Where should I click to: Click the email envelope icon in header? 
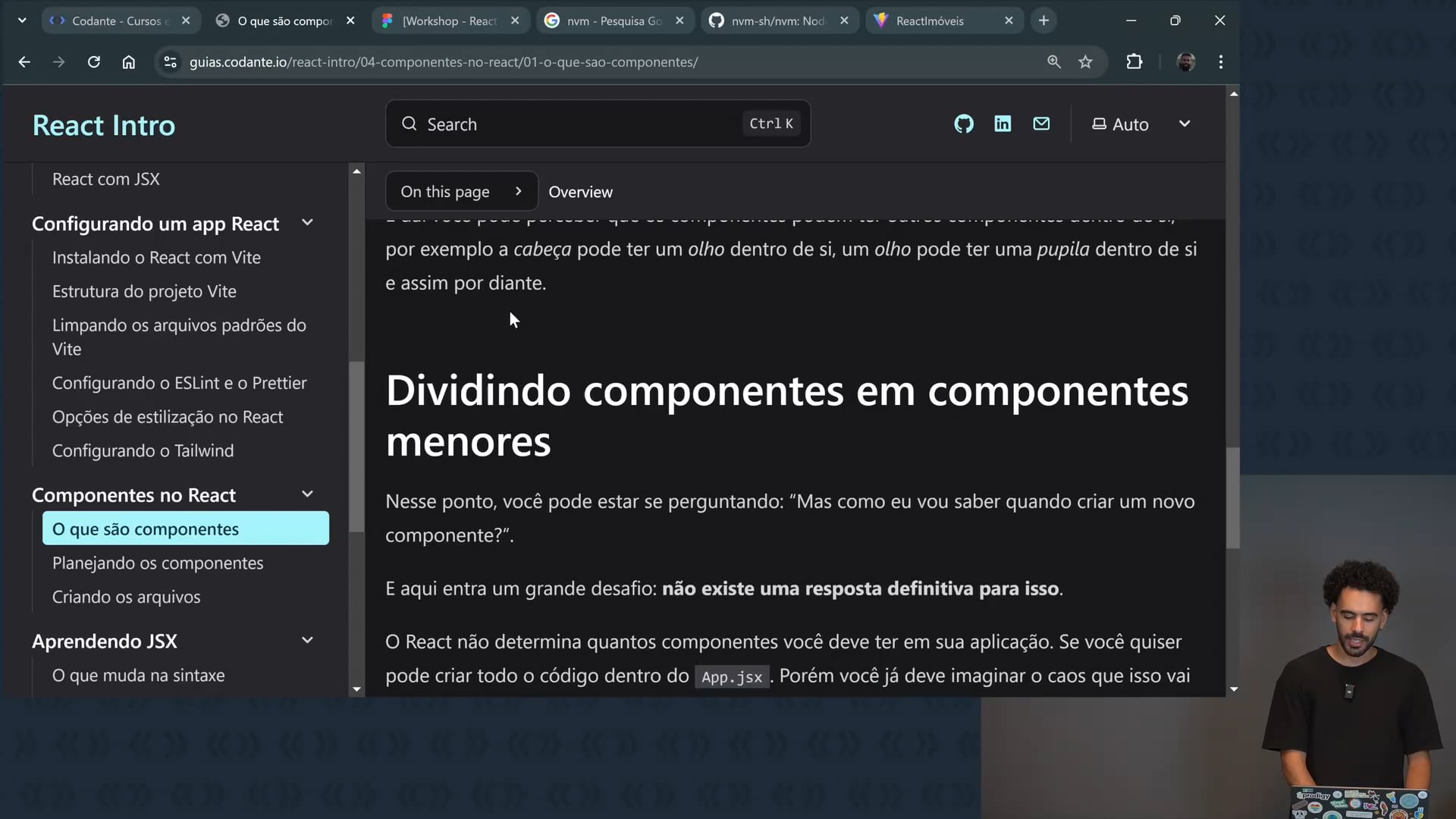coord(1041,124)
